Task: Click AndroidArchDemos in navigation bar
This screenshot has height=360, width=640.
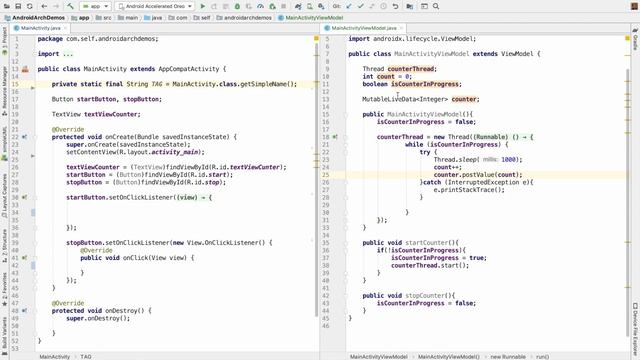Action: click(x=35, y=18)
